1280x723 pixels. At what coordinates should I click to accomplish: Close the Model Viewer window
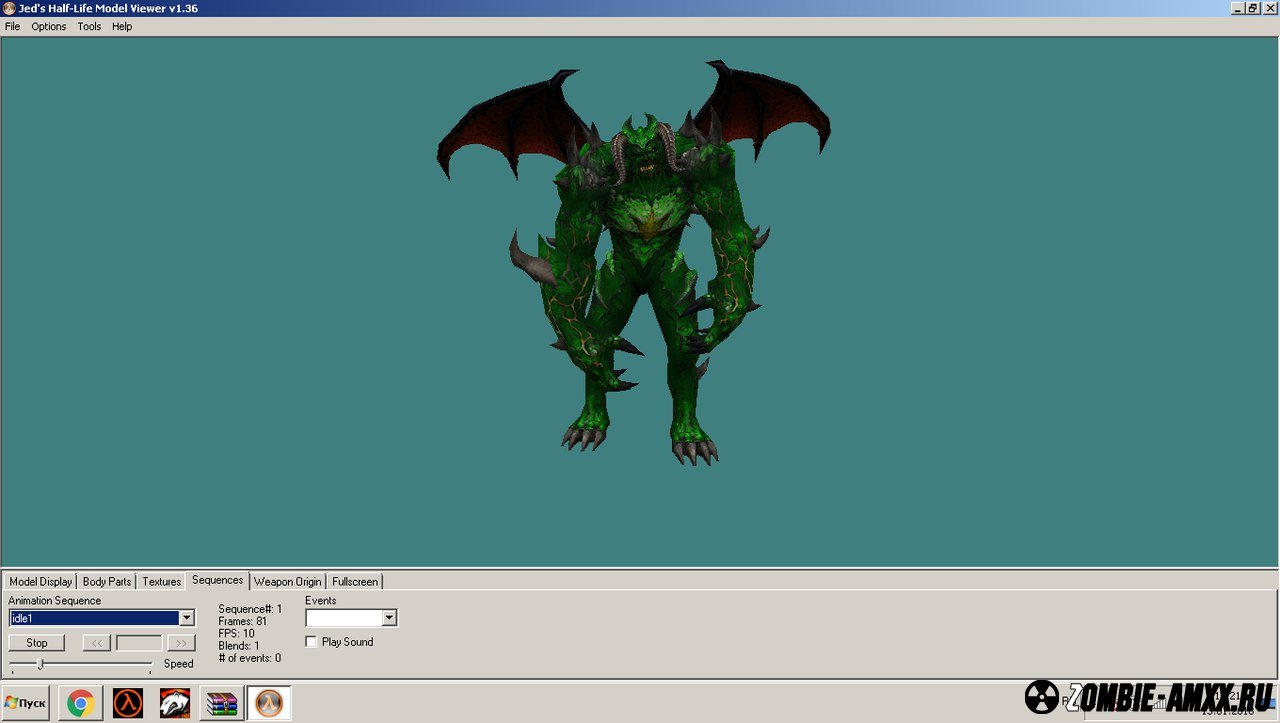click(x=1271, y=8)
